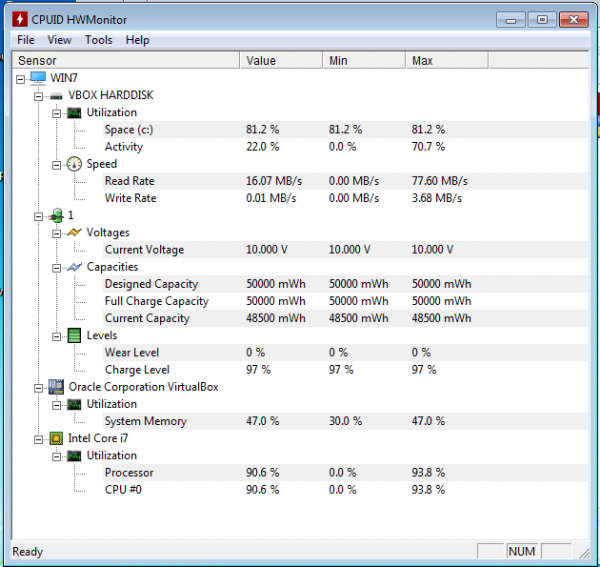Click the WIN7 computer icon
The width and height of the screenshot is (600, 567).
(38, 78)
